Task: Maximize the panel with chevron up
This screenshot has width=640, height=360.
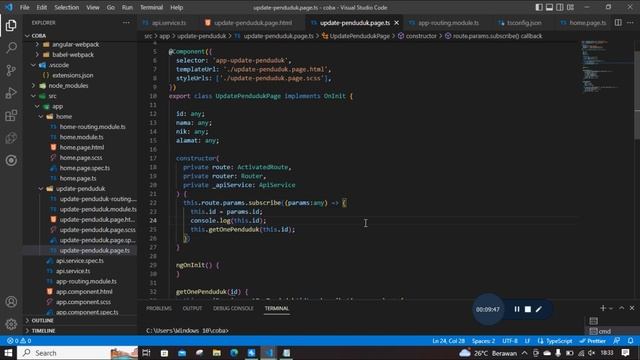Action: point(622,308)
